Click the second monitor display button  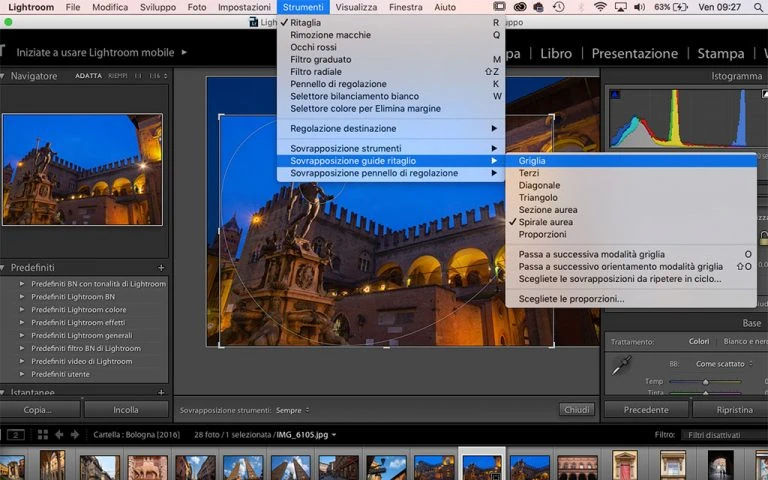click(16, 434)
